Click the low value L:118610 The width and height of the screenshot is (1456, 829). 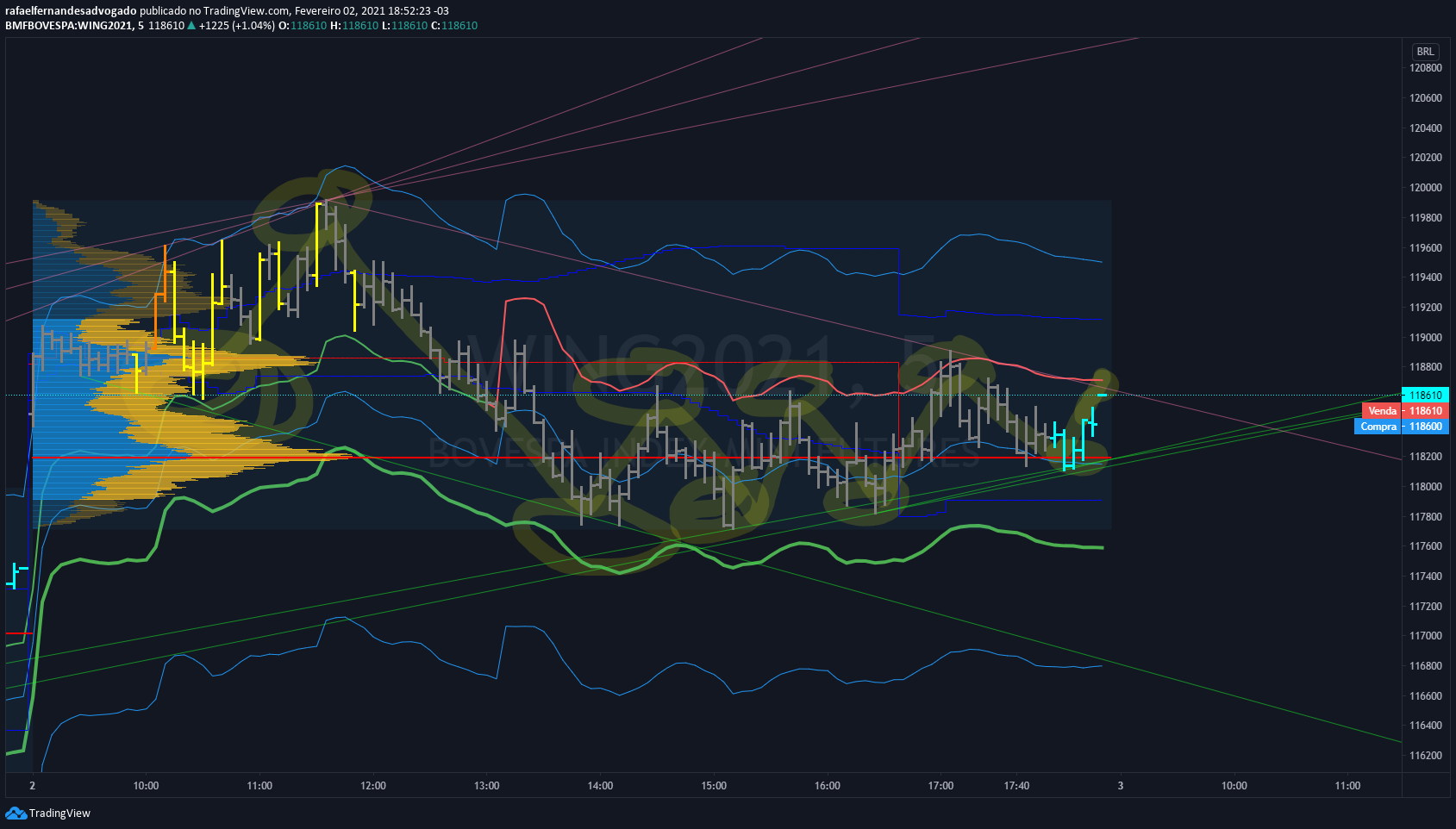[405, 26]
